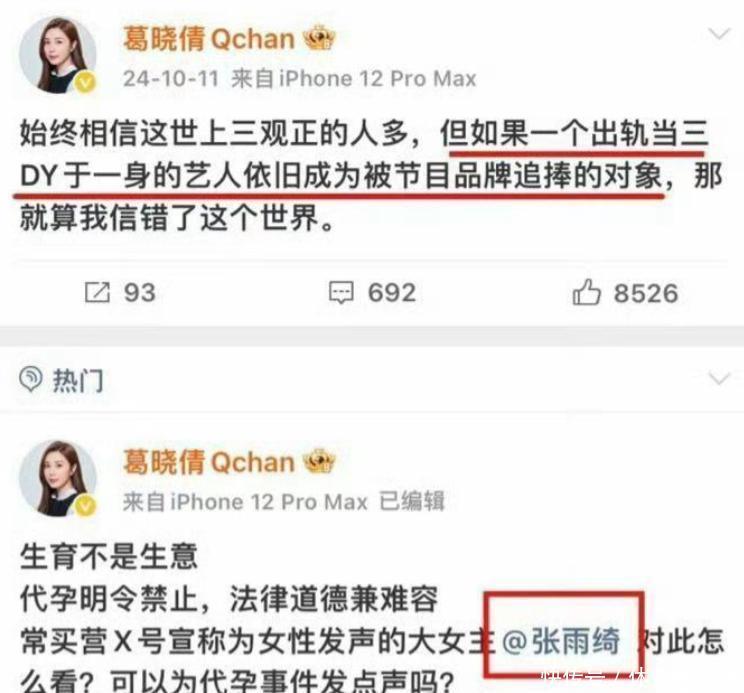Select the 热门 tab label

click(78, 380)
